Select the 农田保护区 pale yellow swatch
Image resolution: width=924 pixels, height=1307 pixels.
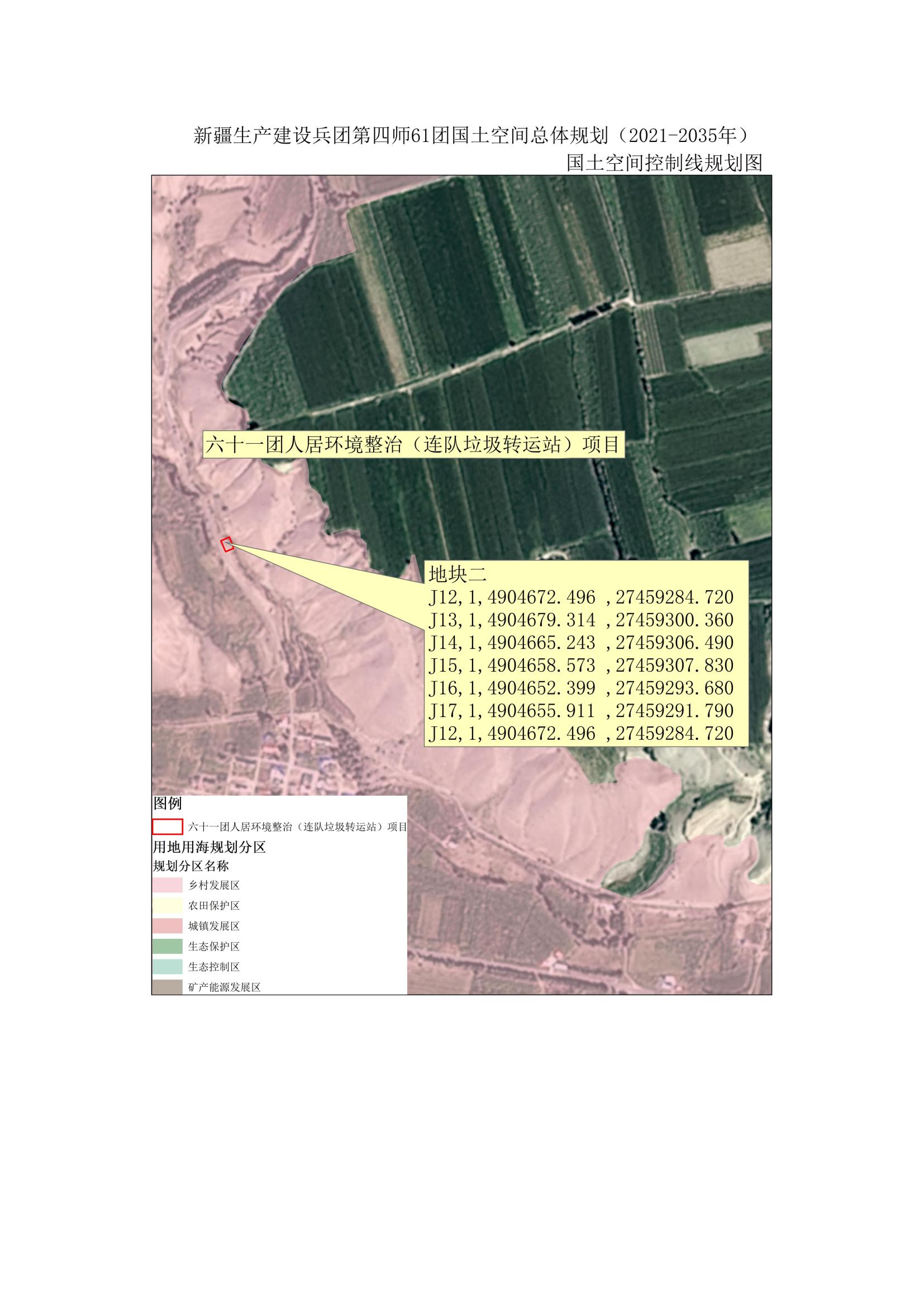pos(167,906)
